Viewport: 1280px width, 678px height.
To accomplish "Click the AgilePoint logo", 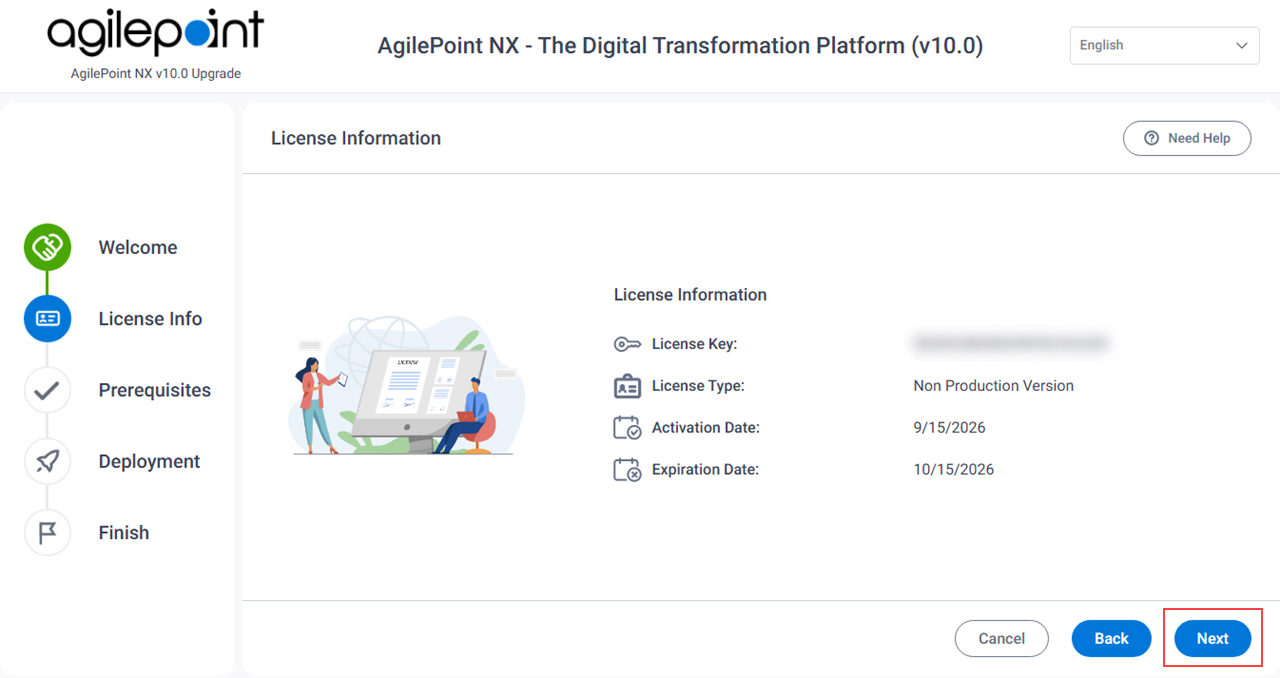I will (x=155, y=34).
